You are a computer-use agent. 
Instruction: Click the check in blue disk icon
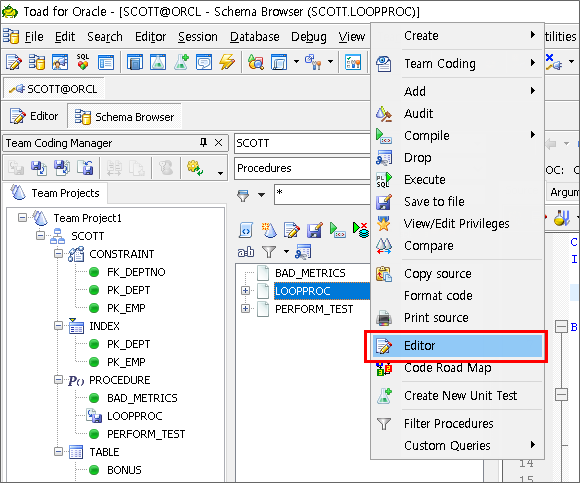(39, 168)
